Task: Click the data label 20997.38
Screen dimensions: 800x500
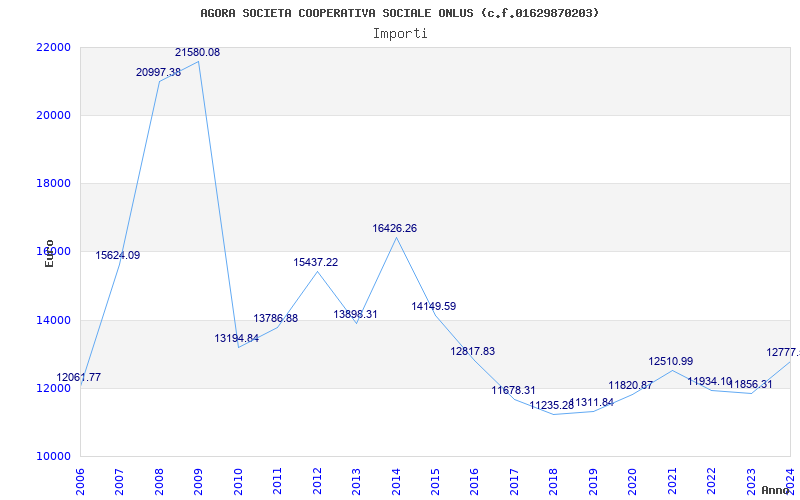Action: [x=158, y=72]
